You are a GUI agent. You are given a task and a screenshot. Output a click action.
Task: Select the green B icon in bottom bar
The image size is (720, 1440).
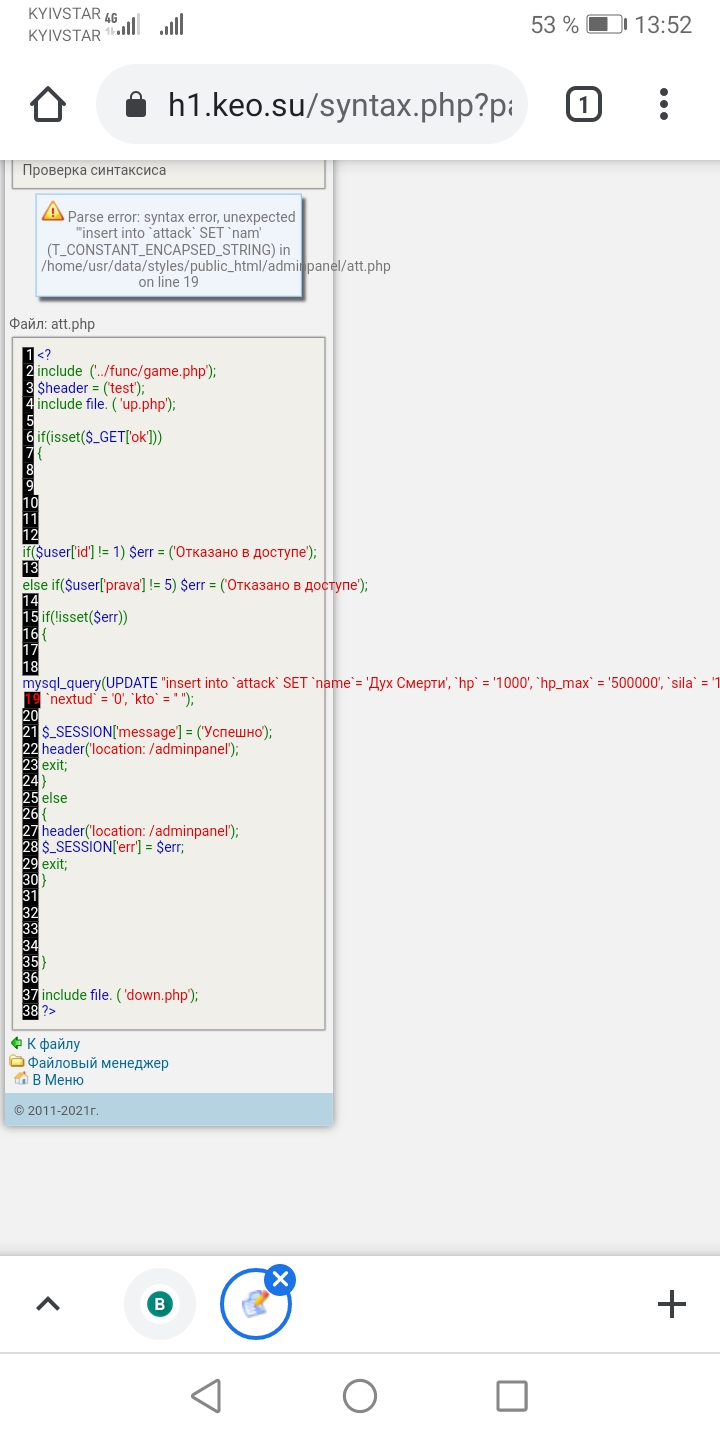(159, 1303)
